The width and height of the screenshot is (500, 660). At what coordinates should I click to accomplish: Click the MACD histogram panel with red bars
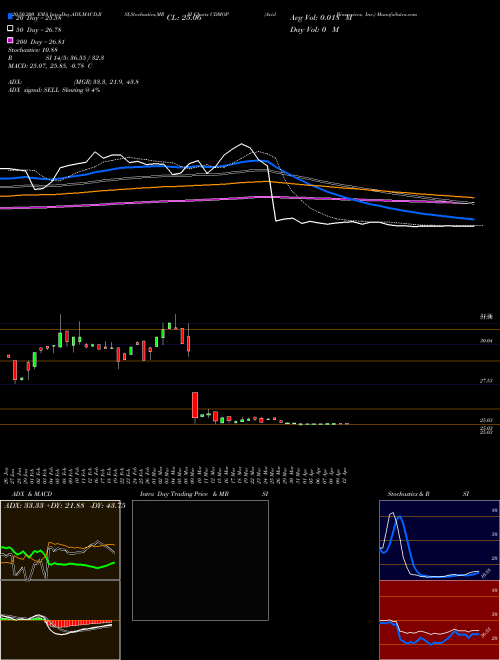point(60,620)
